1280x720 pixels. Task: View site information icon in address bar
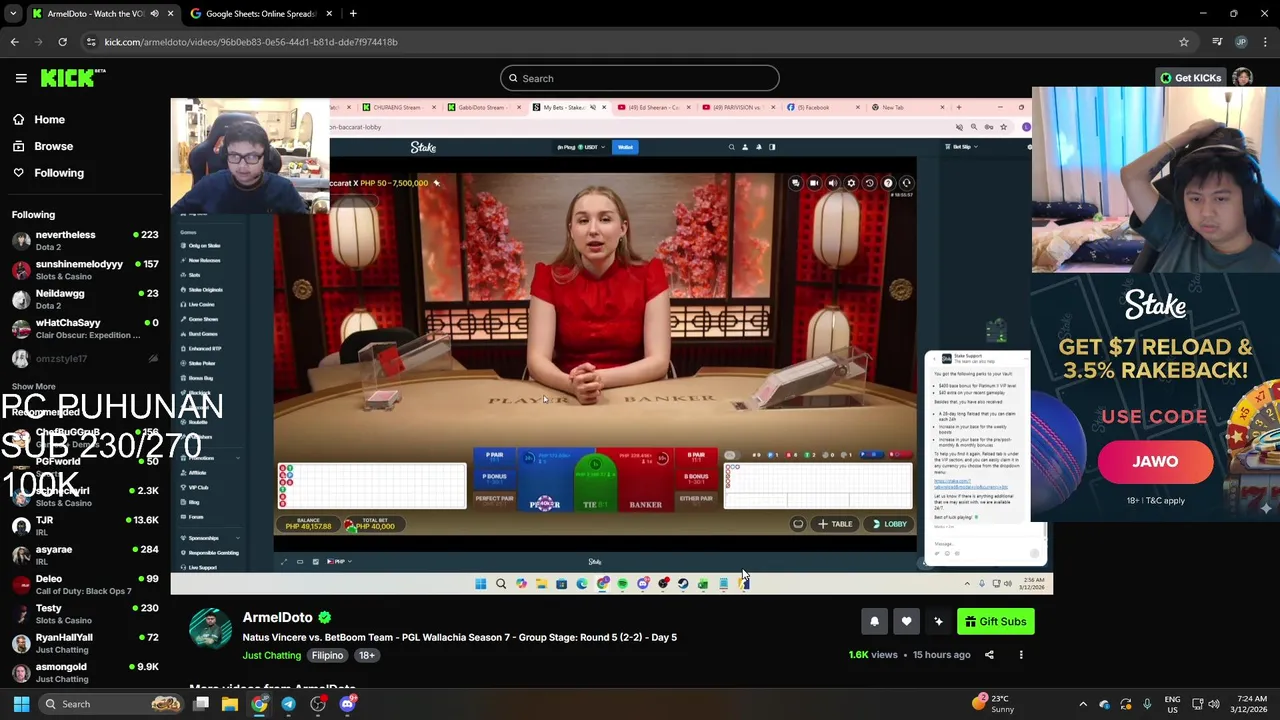[91, 42]
